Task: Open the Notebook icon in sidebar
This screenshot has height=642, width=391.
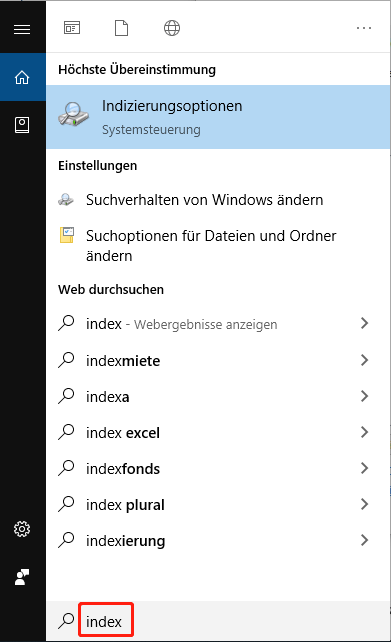Action: tap(22, 125)
